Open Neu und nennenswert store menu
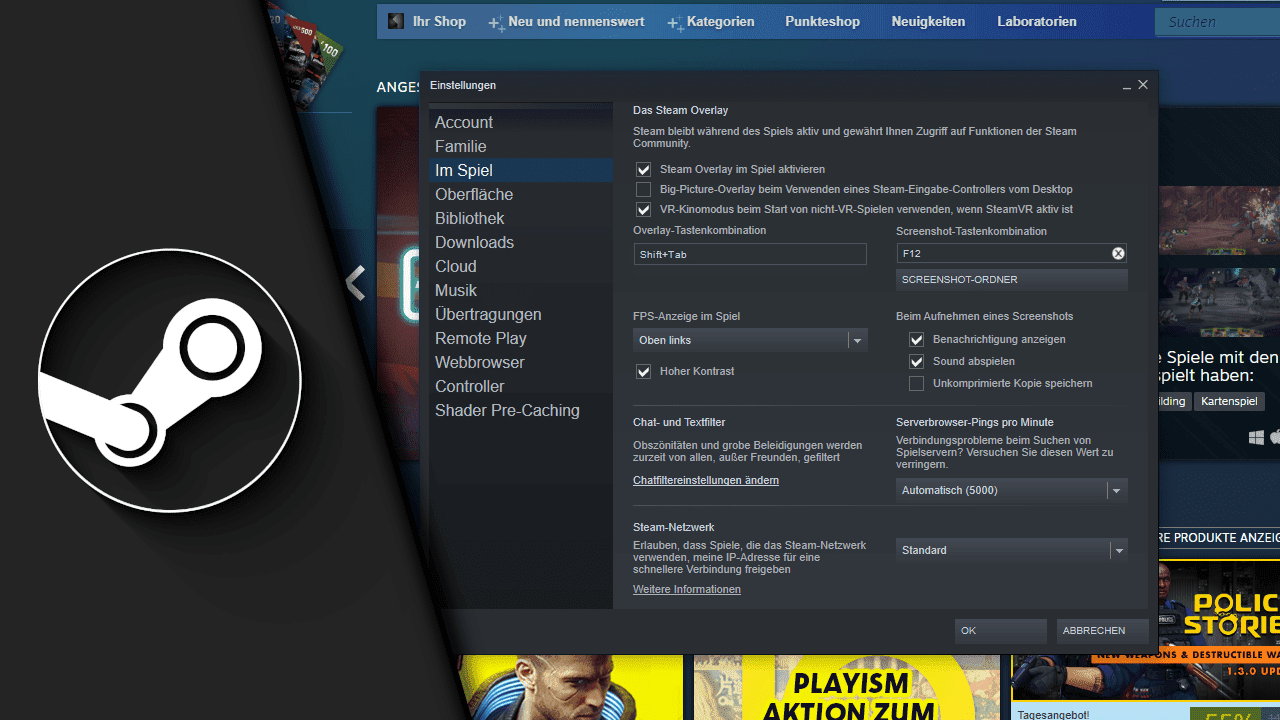Viewport: 1280px width, 720px height. (x=576, y=21)
